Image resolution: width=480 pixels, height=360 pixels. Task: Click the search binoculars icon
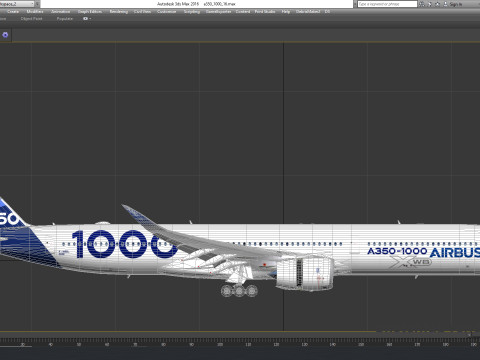422,4
